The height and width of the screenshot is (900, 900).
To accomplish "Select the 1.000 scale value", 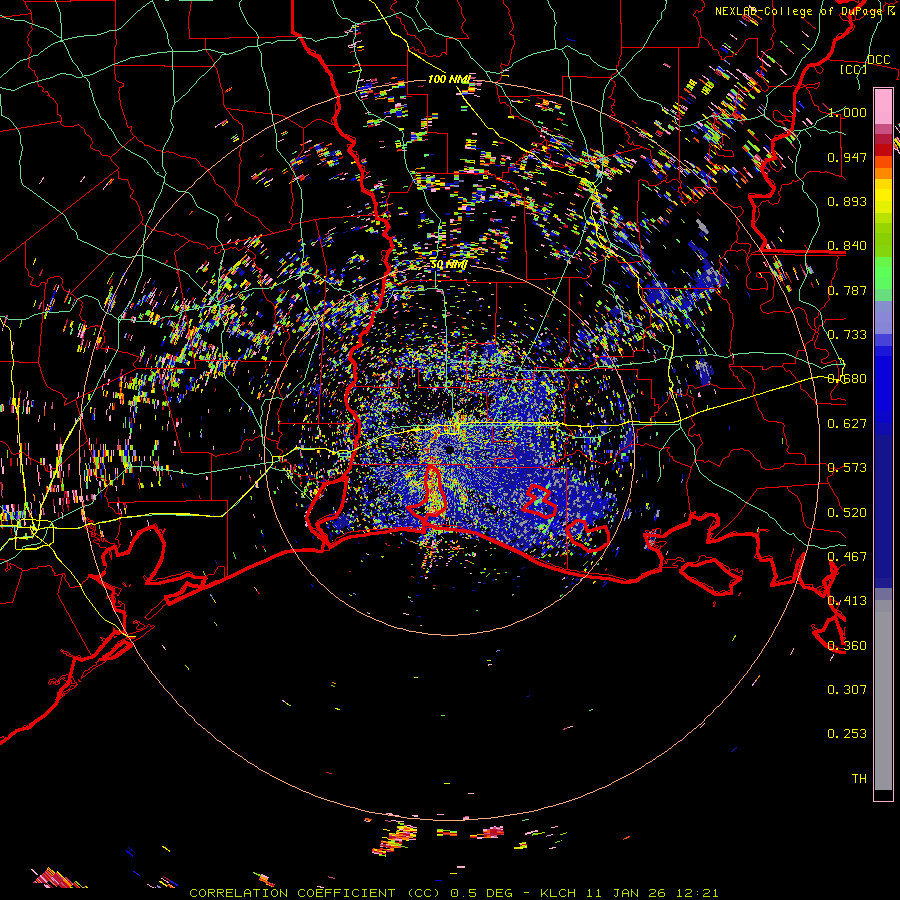I will click(847, 112).
